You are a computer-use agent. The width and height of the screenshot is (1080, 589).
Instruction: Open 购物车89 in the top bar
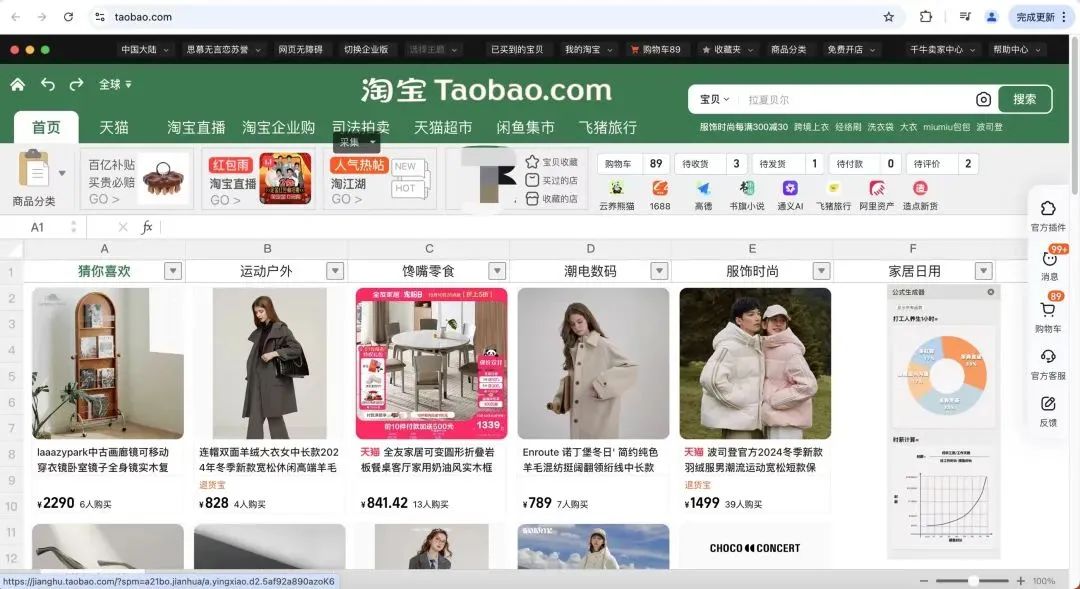(x=655, y=50)
